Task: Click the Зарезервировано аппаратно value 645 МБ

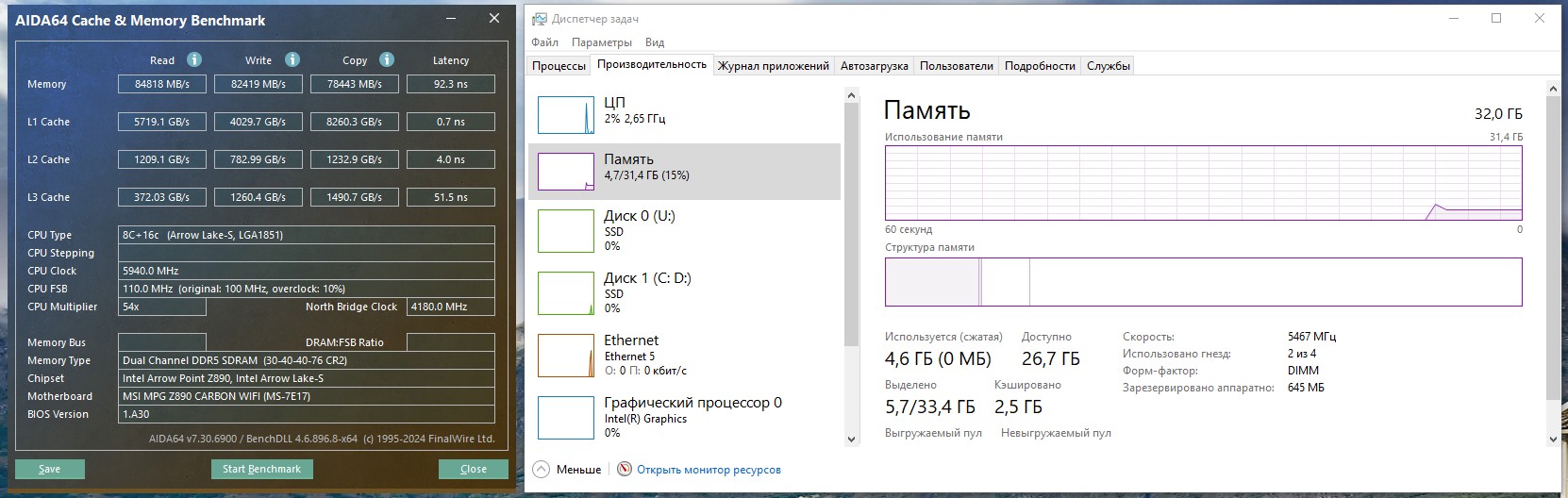Action: tap(1306, 388)
